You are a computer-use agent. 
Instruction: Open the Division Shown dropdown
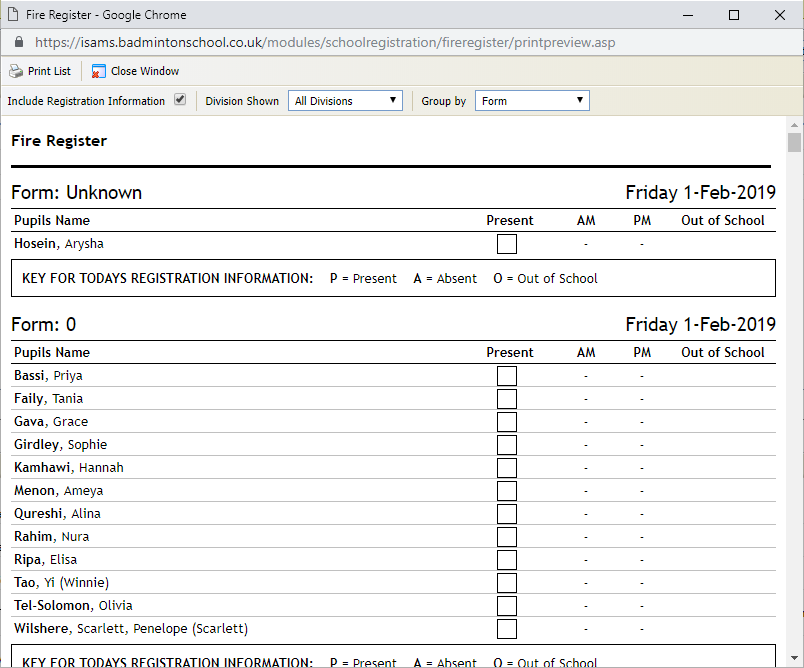click(345, 101)
